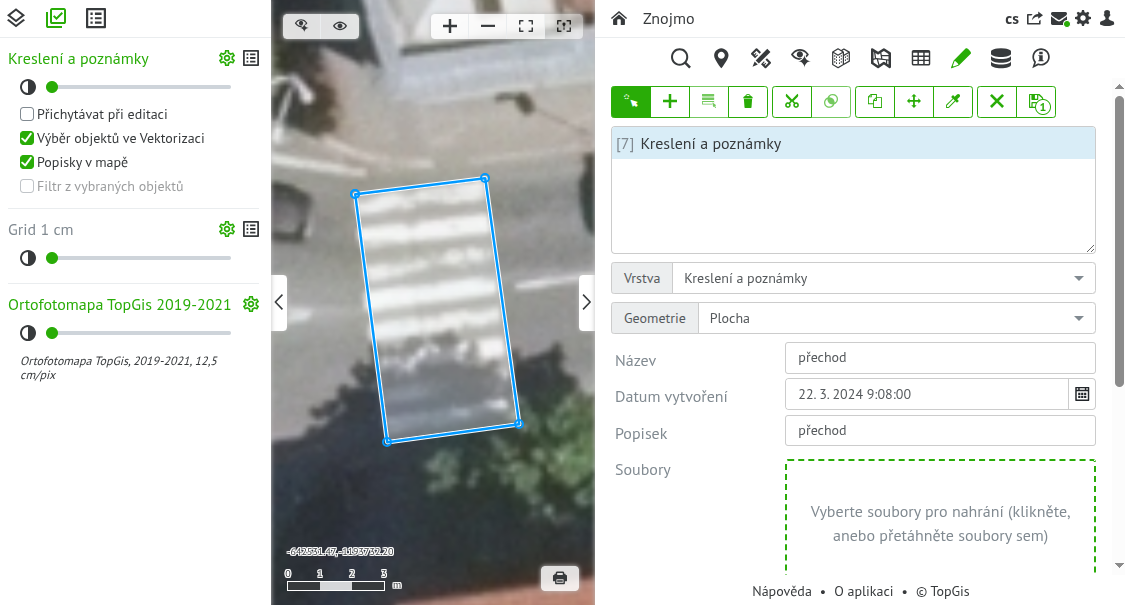Click contrast icon of Kreslení a poznámky layer

pyautogui.click(x=28, y=87)
